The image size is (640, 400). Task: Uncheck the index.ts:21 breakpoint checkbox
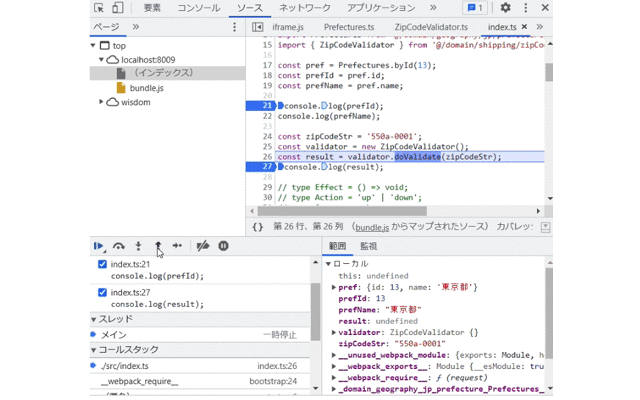[102, 264]
